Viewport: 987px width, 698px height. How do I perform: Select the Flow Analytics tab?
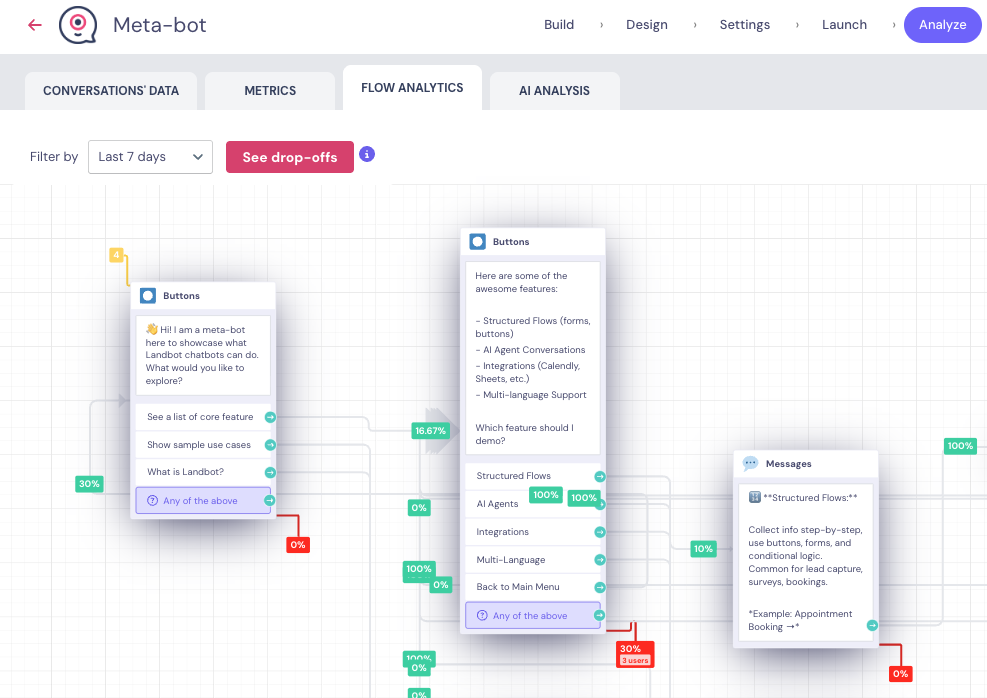pos(412,88)
